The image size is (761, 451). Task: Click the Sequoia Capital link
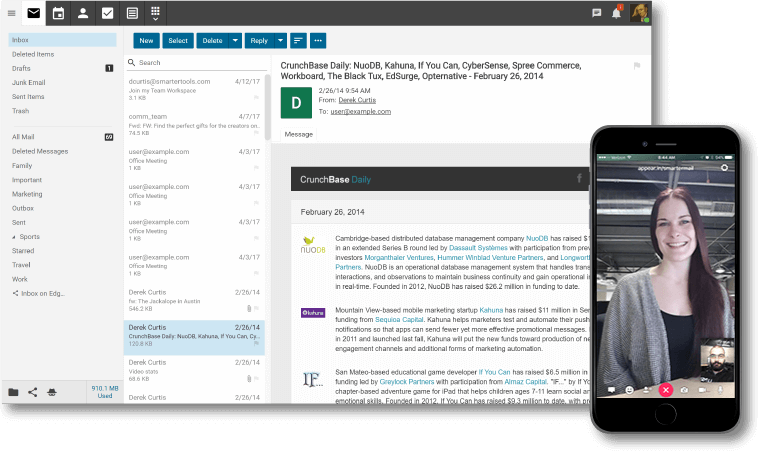pos(399,320)
